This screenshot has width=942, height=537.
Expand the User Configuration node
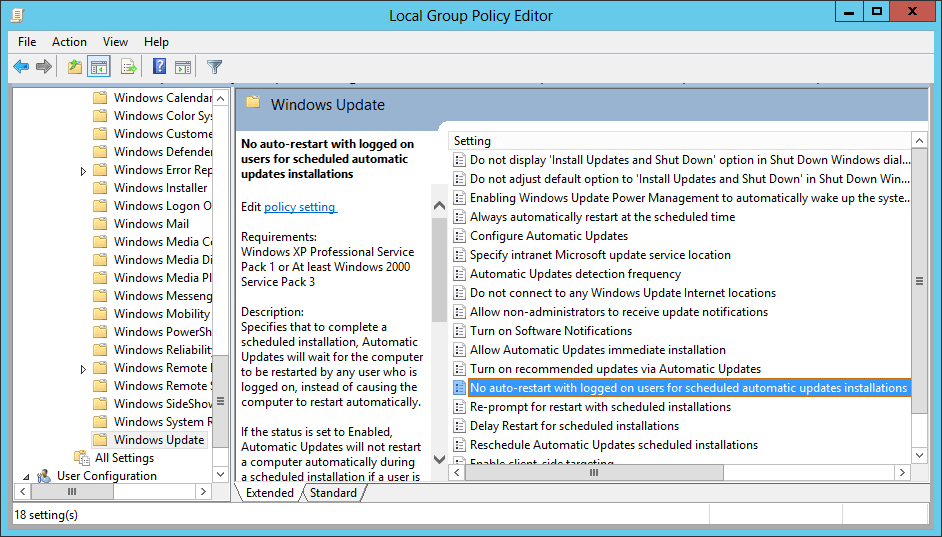coord(28,477)
